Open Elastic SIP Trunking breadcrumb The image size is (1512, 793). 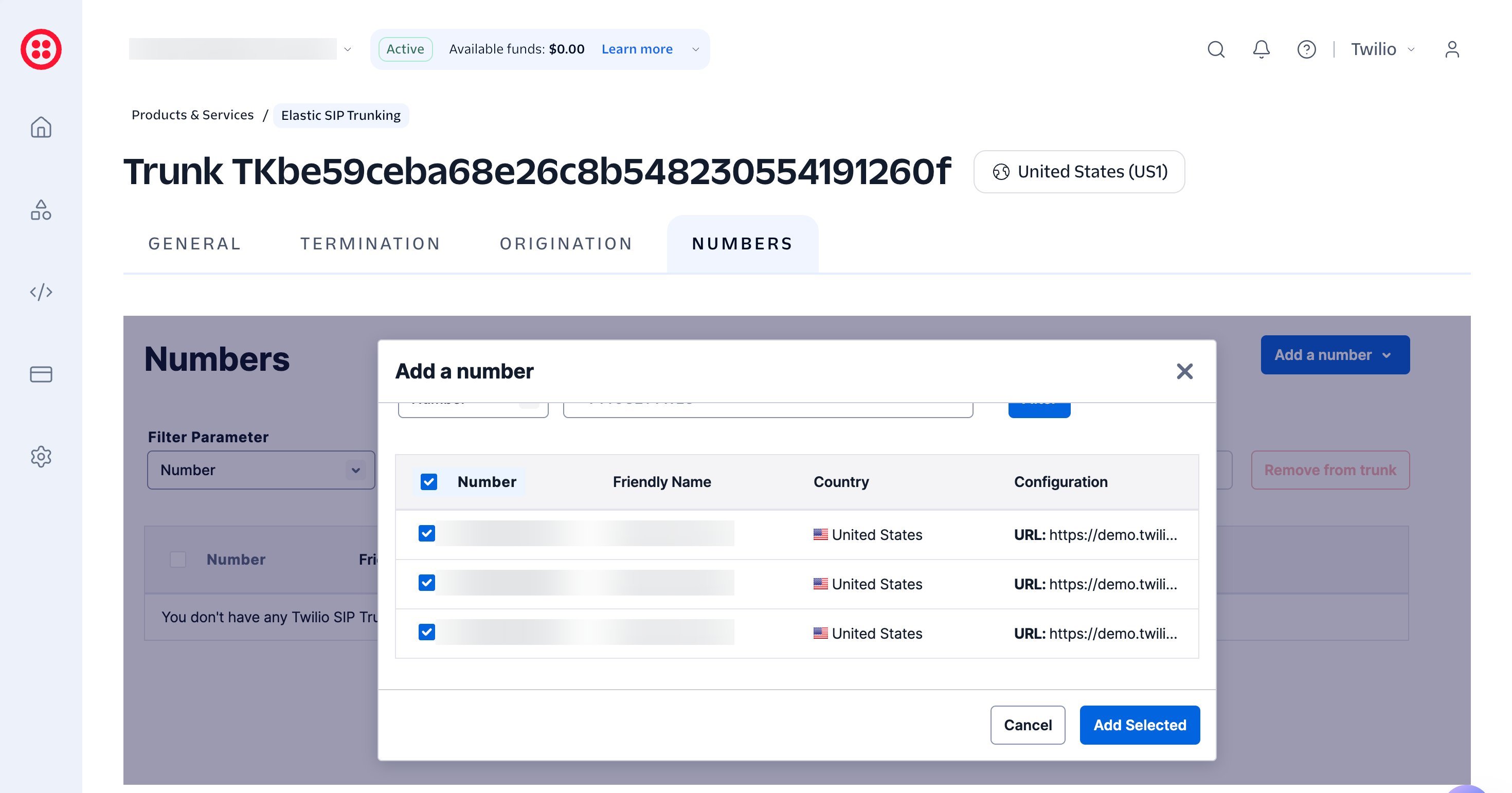coord(341,115)
